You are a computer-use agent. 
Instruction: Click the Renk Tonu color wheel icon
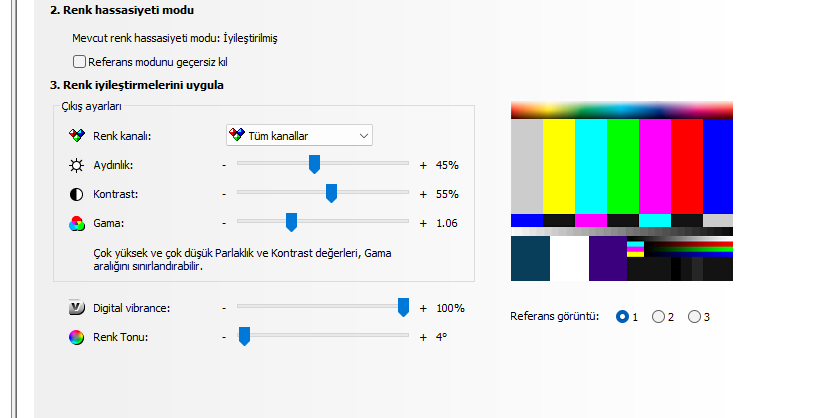click(76, 337)
